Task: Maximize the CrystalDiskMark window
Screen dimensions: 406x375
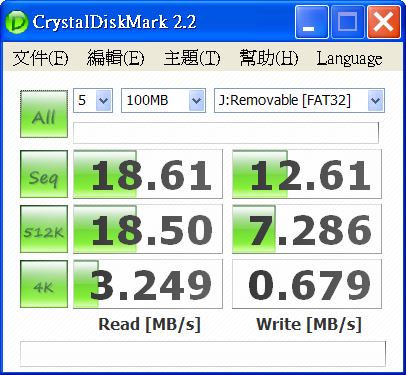Action: [x=348, y=22]
